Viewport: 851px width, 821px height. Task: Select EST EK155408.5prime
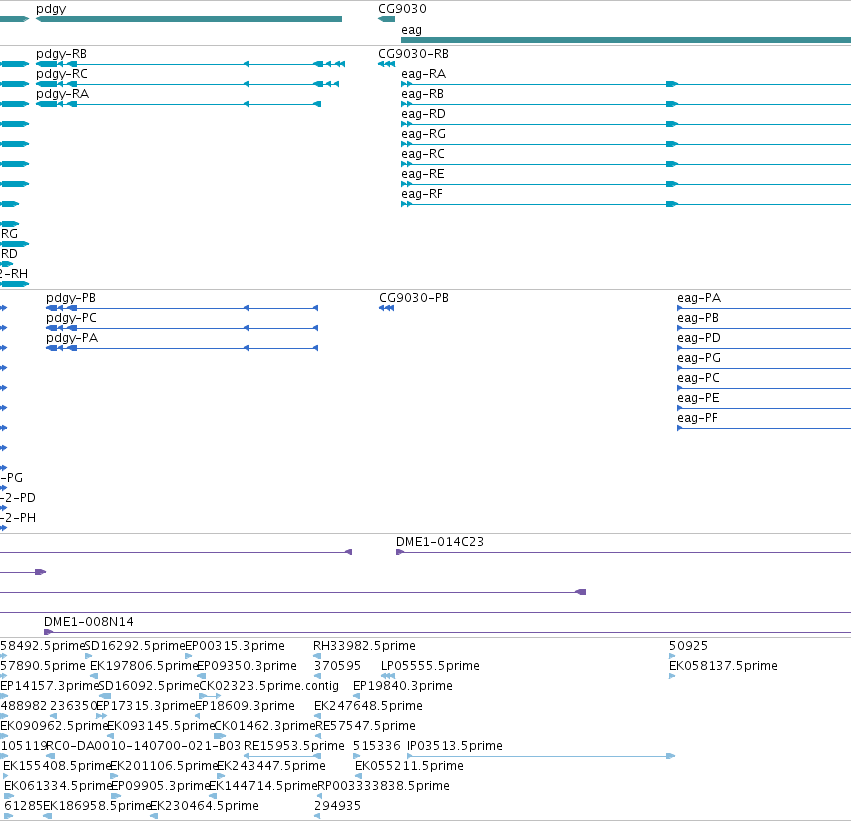57,766
